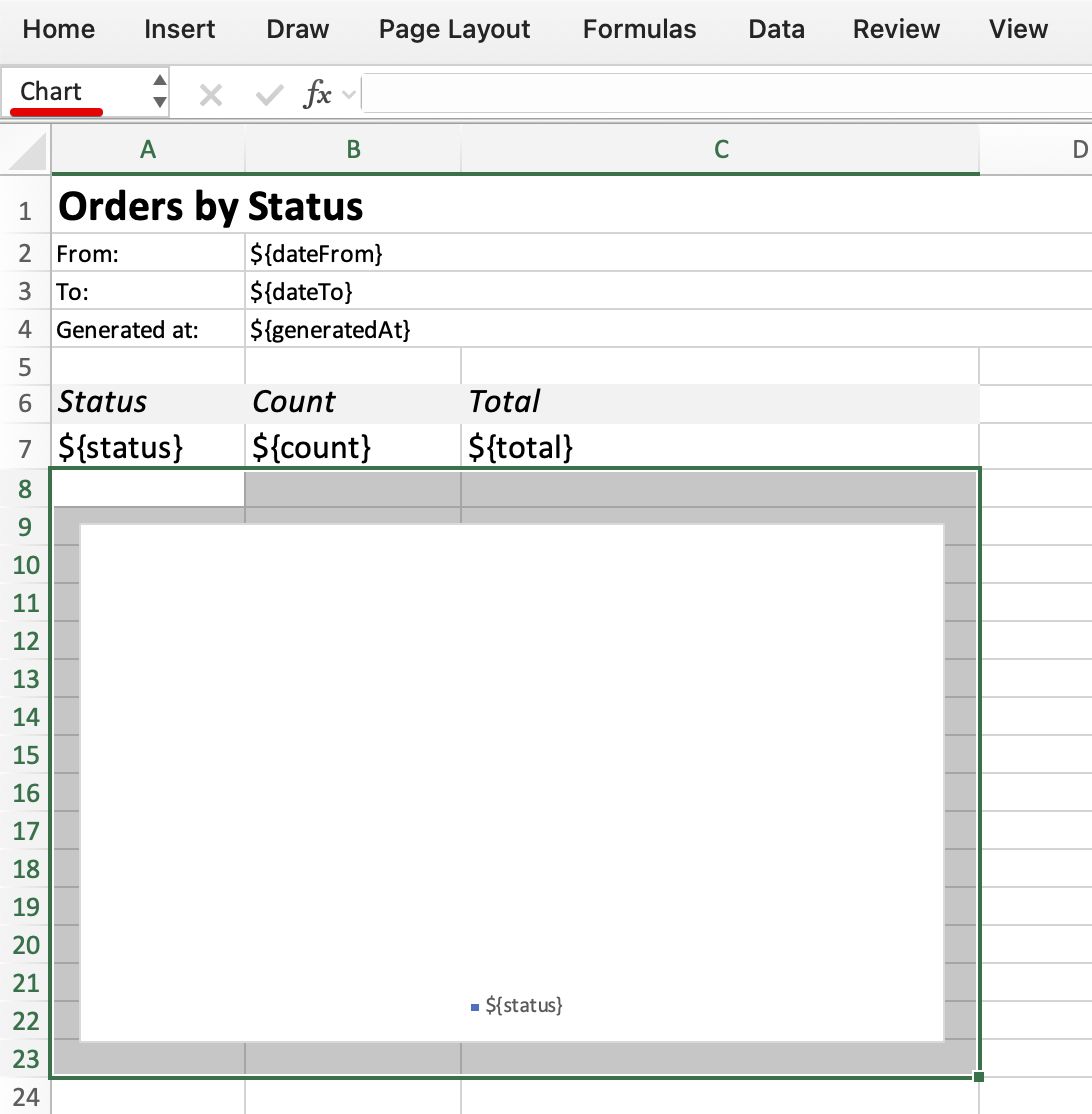The height and width of the screenshot is (1114, 1092).
Task: Click the Insert tab
Action: pyautogui.click(x=179, y=29)
